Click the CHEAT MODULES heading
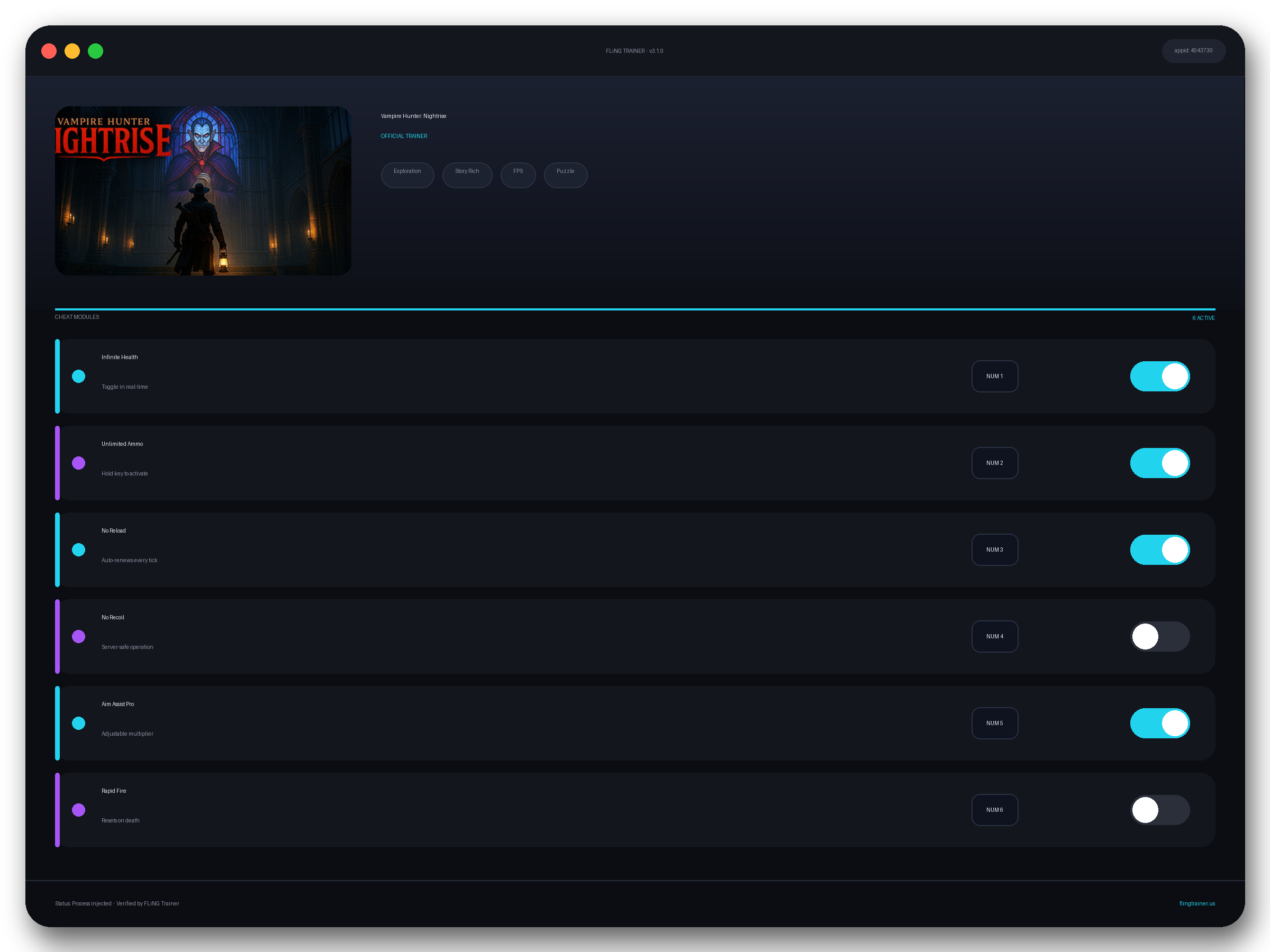The image size is (1270, 952). (77, 317)
